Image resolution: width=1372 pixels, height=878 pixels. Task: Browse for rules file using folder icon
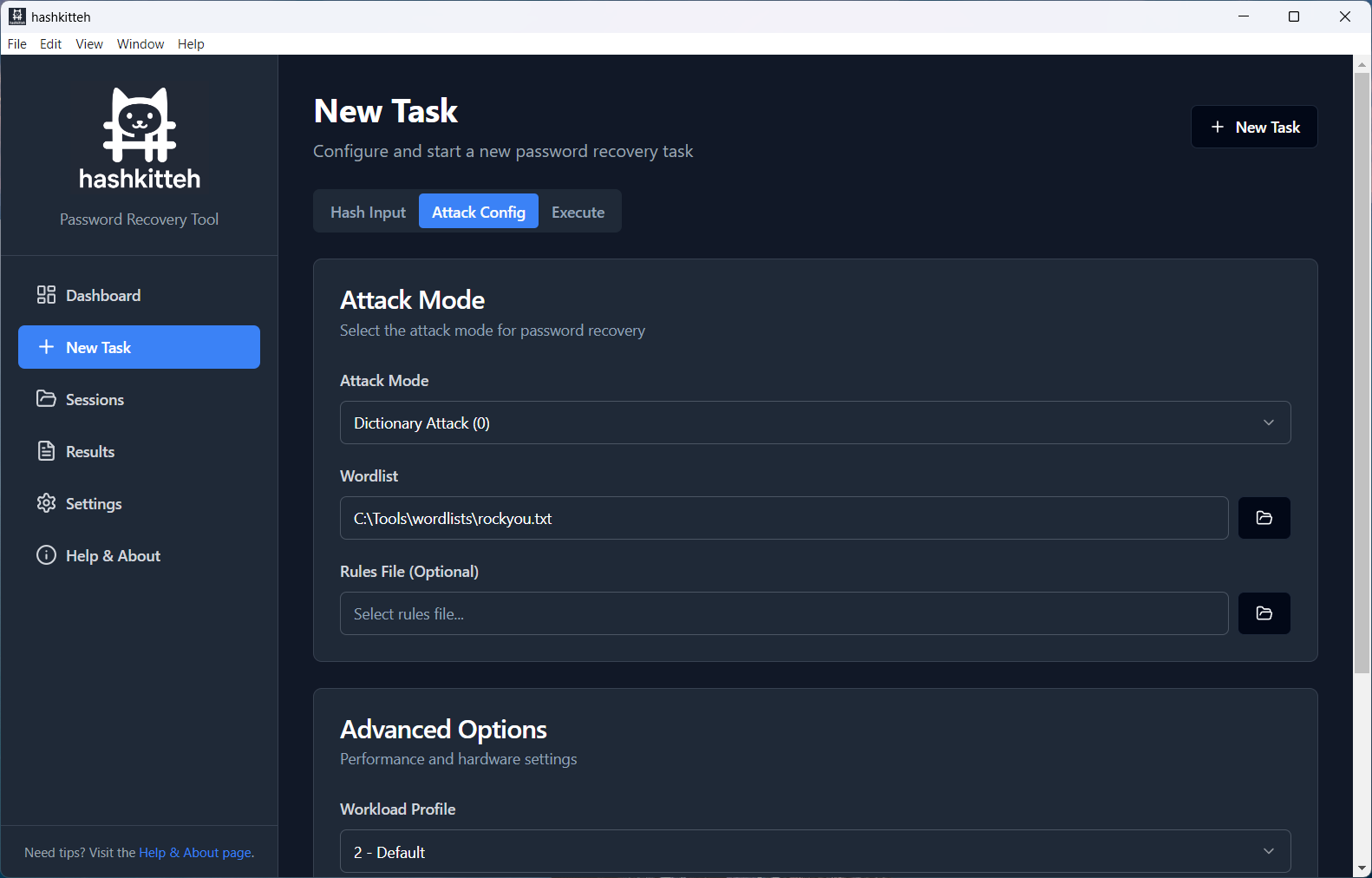[1264, 613]
